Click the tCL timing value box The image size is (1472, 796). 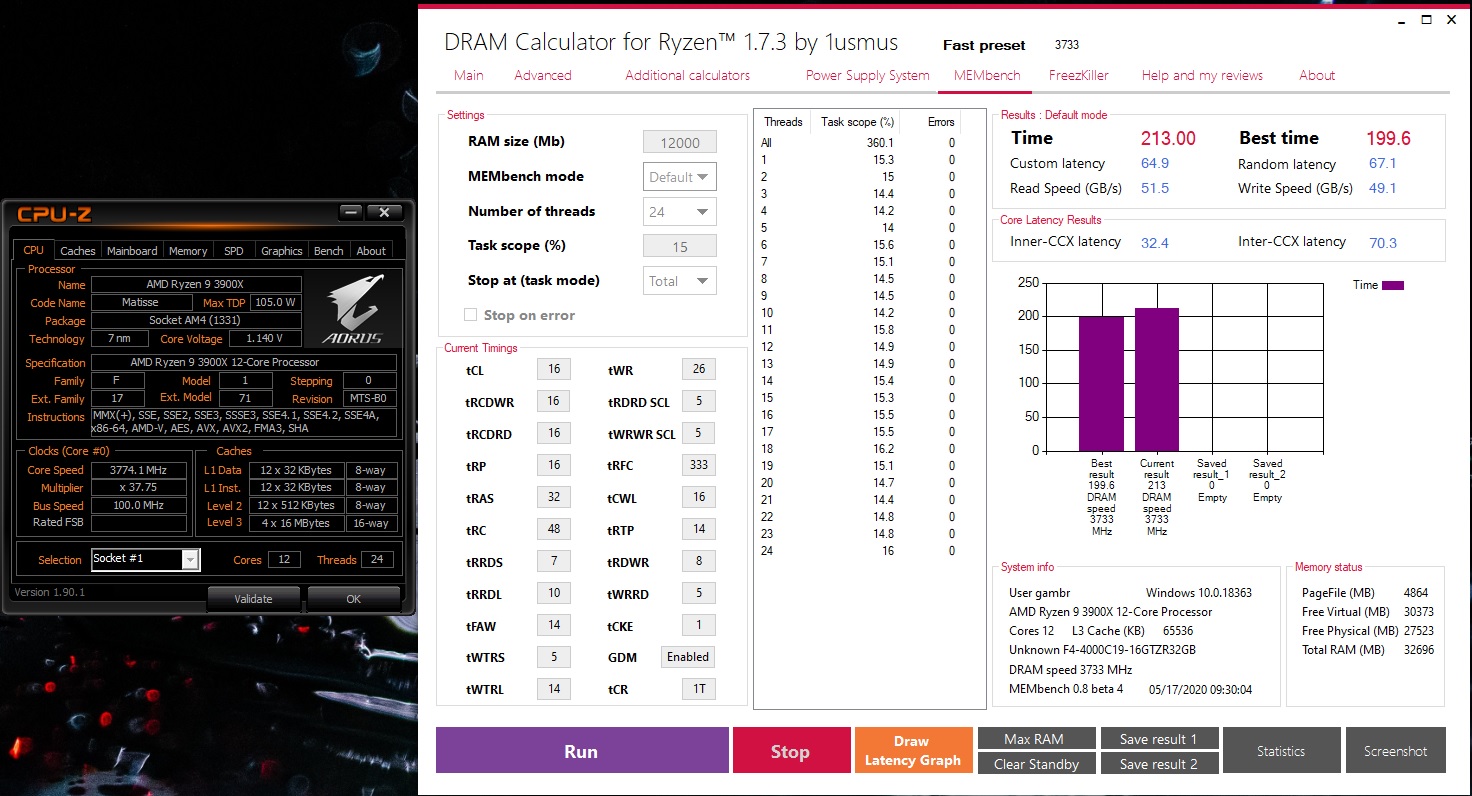click(x=554, y=369)
